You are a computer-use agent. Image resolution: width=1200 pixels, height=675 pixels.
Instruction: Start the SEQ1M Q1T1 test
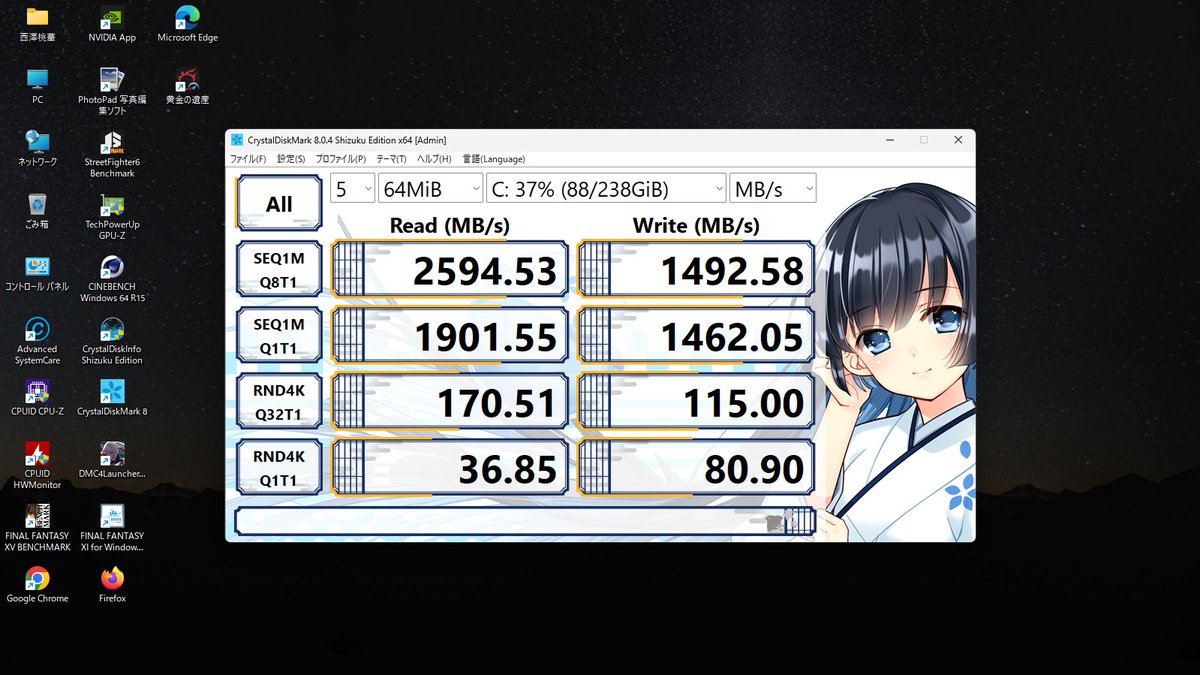pos(279,334)
